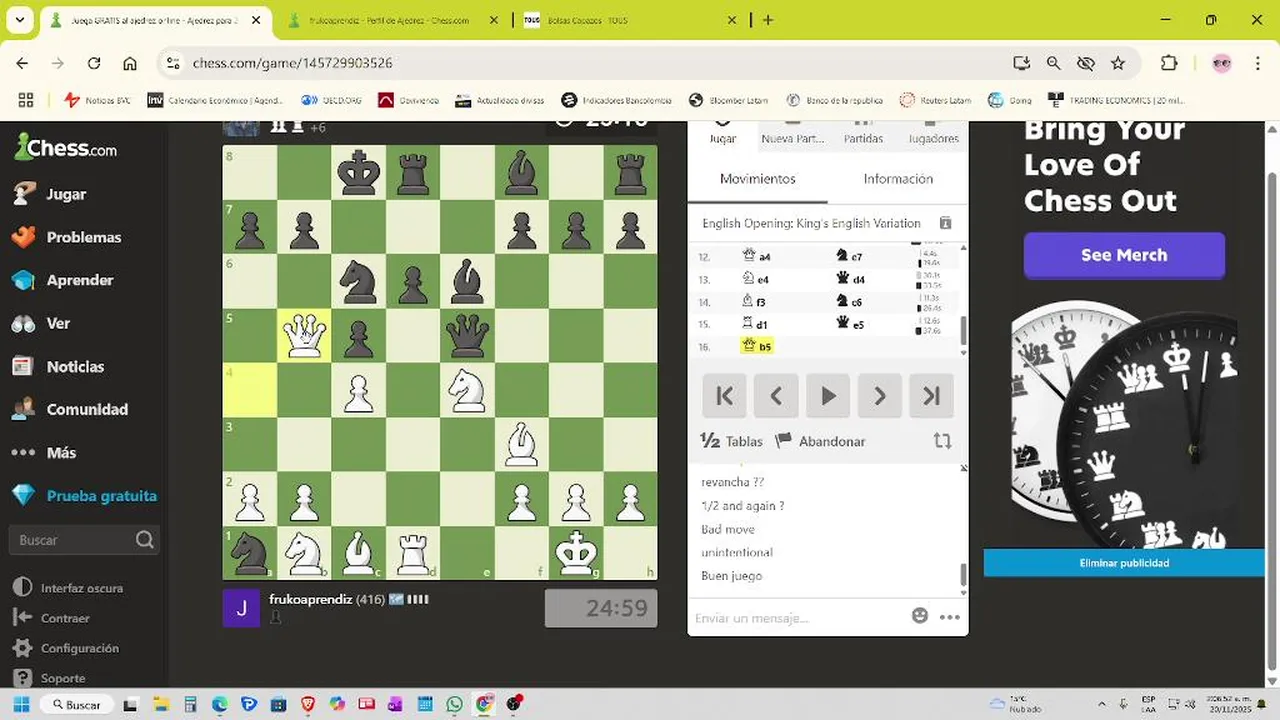
Task: Switch to frukoaprendiz profile browser tab
Action: pos(389,20)
